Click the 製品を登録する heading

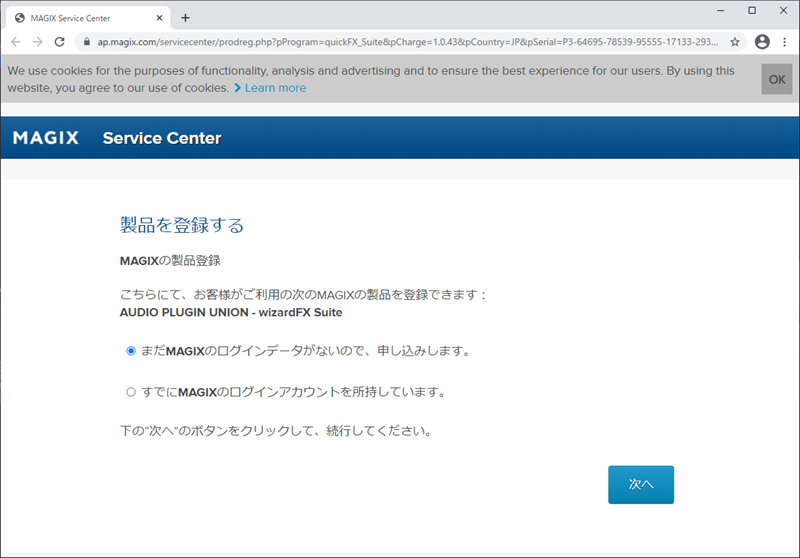tap(182, 225)
